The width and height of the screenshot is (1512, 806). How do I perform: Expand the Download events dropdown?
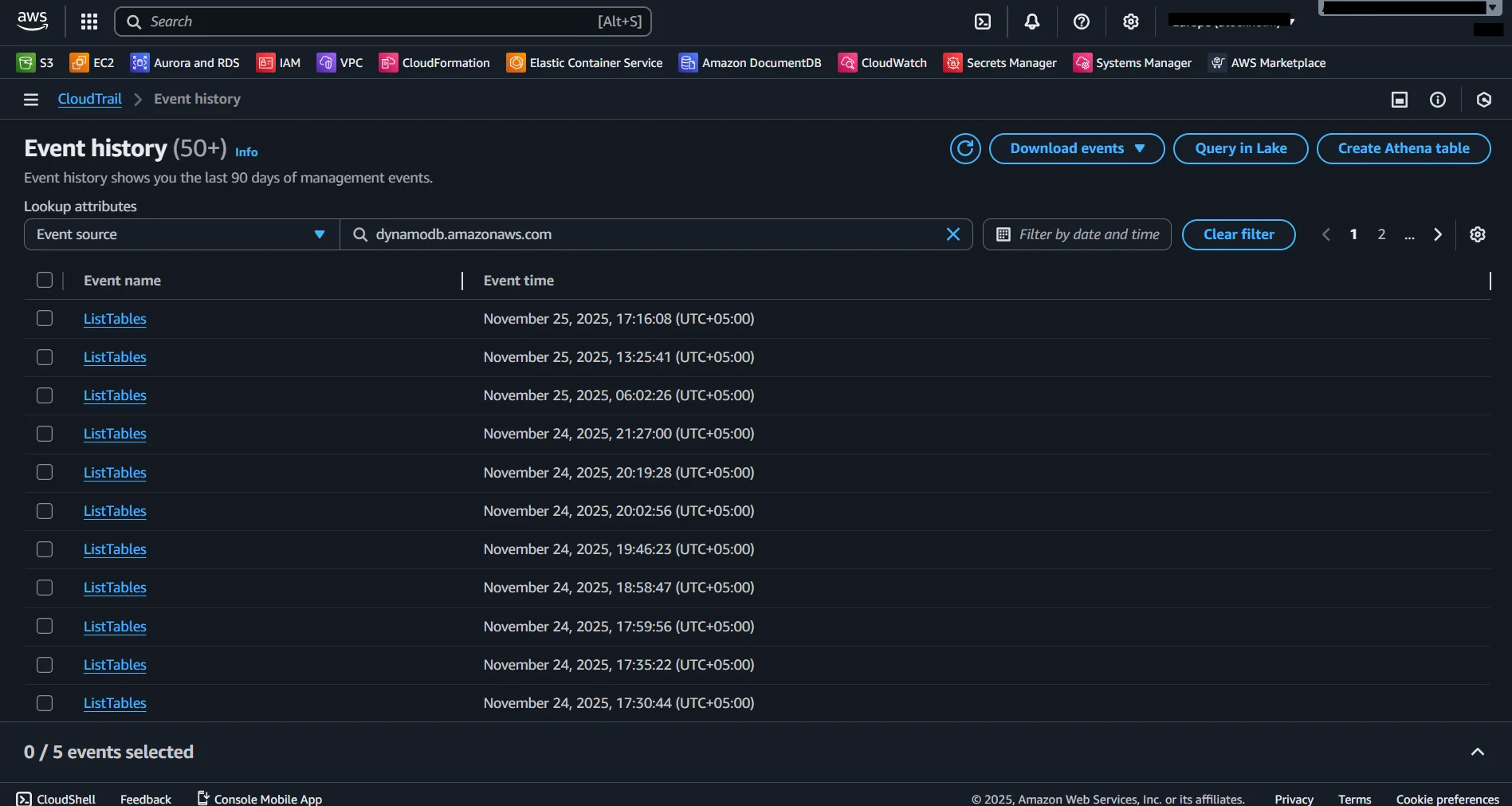click(x=1077, y=148)
